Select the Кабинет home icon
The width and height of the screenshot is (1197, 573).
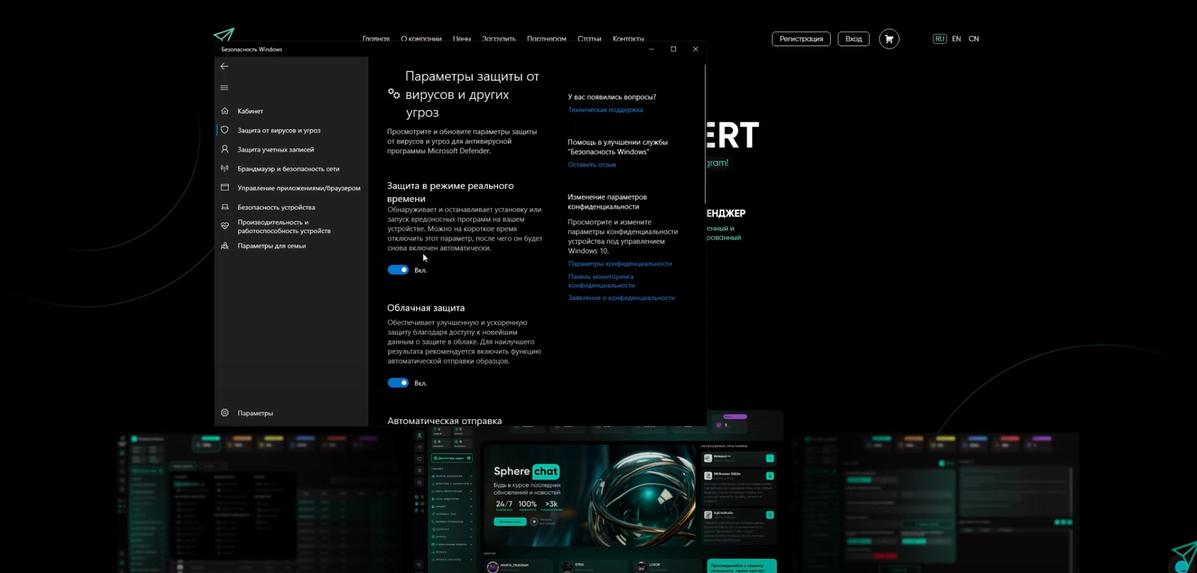click(224, 111)
